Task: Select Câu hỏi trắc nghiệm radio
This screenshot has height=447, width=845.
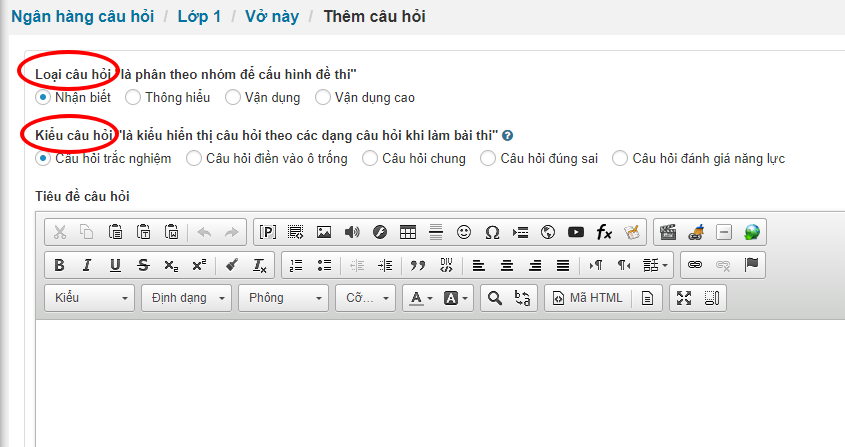Action: [x=43, y=159]
